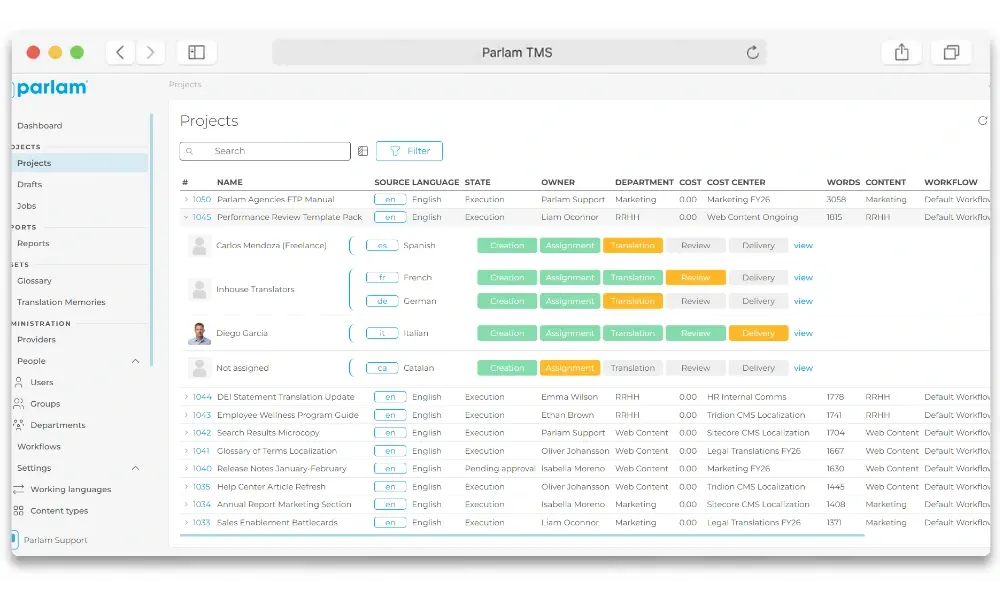Image resolution: width=1000 pixels, height=600 pixels.
Task: Click the Working languages arrows icon
Action: (18, 489)
